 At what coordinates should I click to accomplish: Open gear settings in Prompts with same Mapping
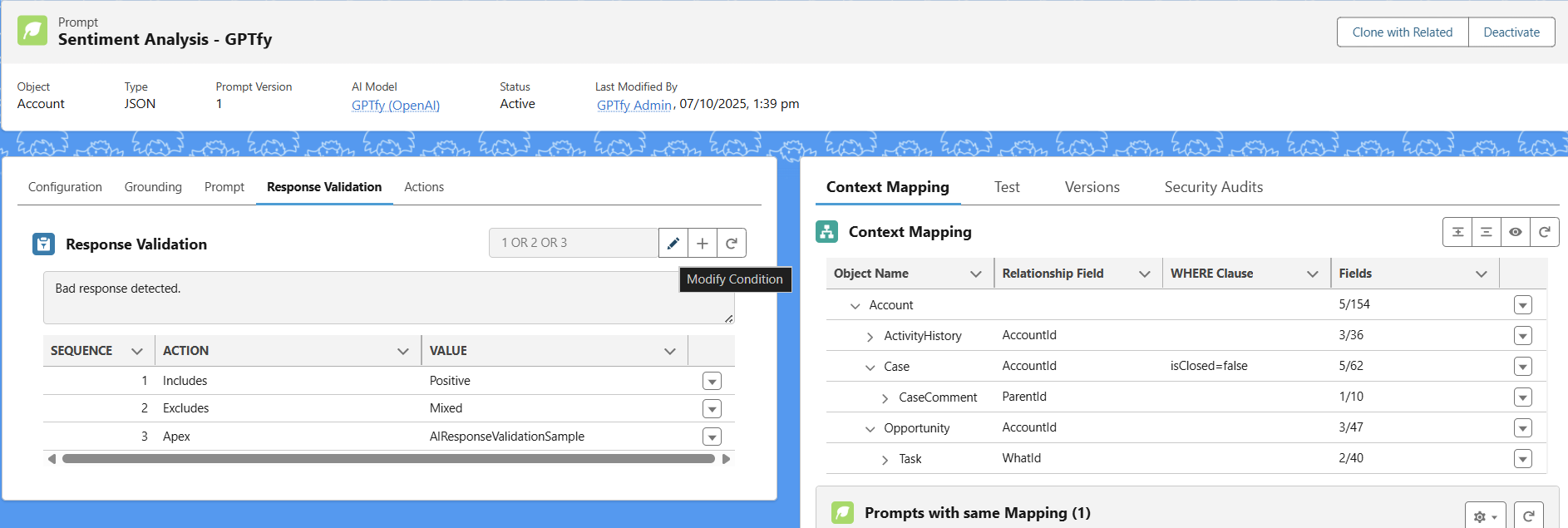[1485, 516]
